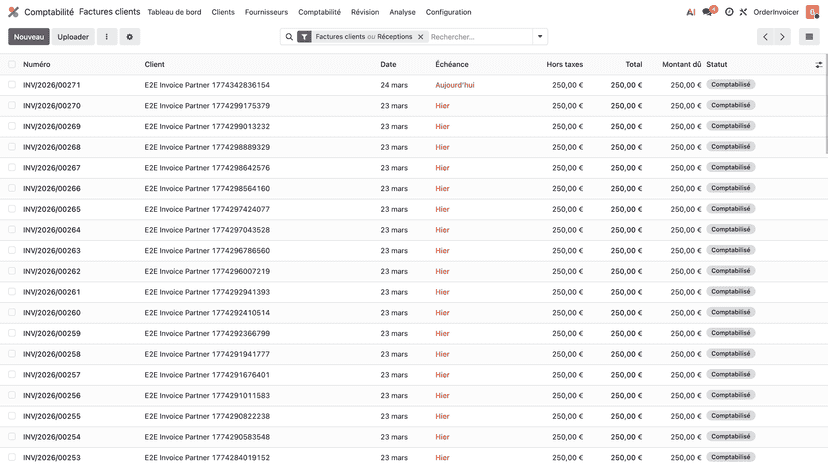Check the box for INV/2026/00264
The height and width of the screenshot is (466, 828).
tap(12, 229)
